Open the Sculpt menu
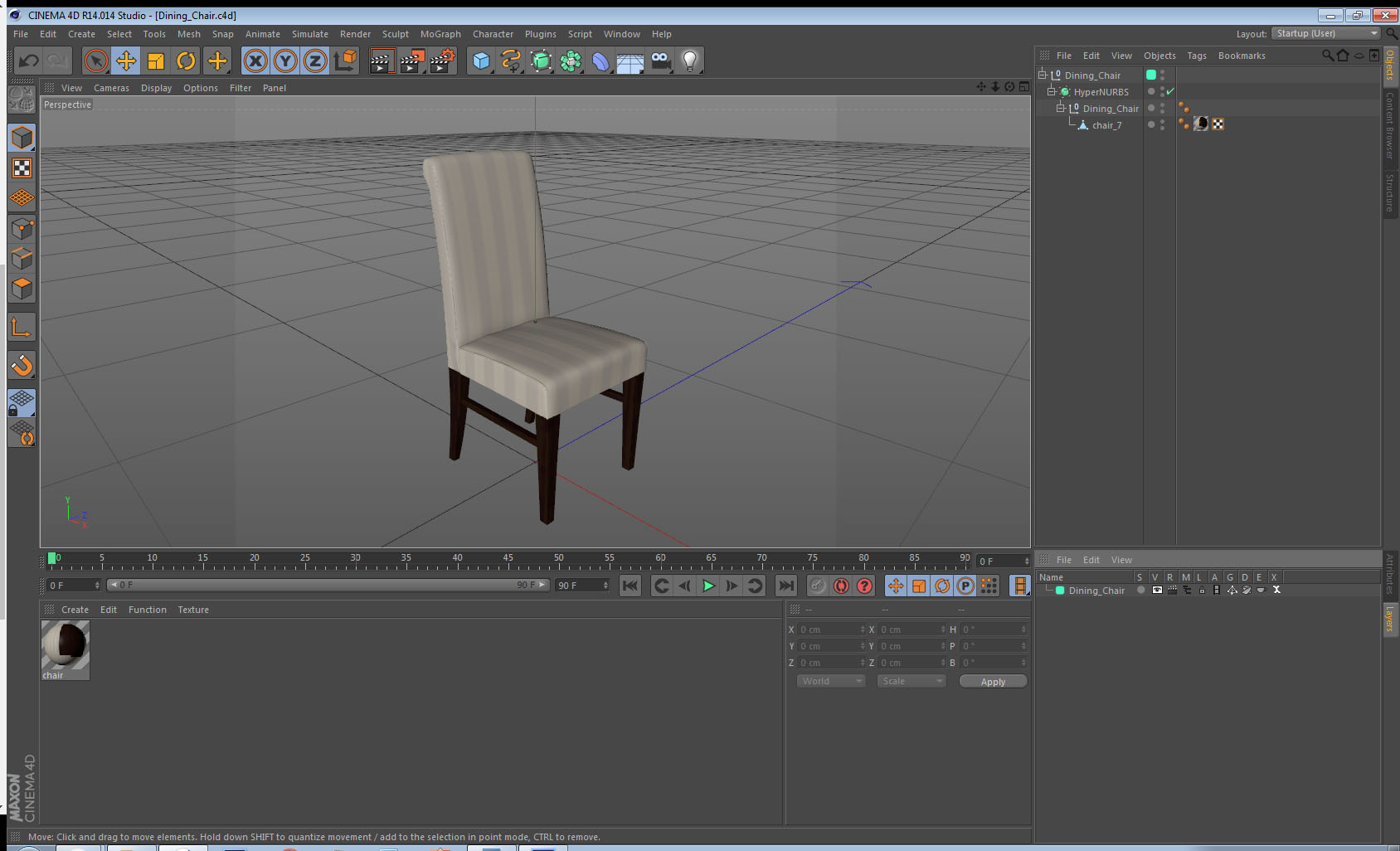The height and width of the screenshot is (851, 1400). (x=396, y=34)
